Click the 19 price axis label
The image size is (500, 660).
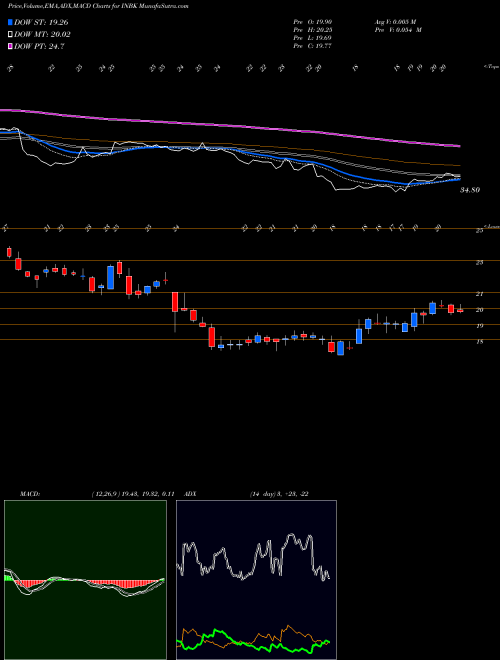tap(479, 326)
